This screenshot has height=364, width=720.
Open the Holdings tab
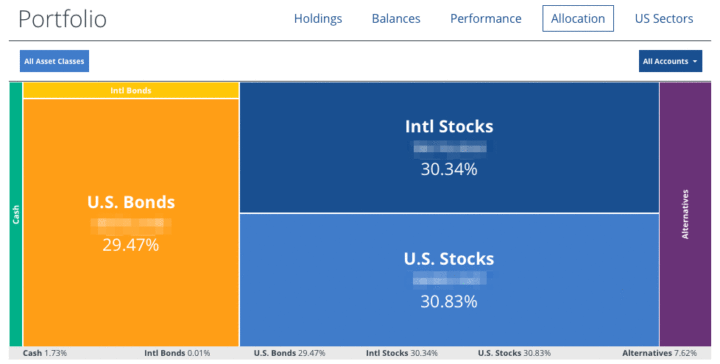318,19
